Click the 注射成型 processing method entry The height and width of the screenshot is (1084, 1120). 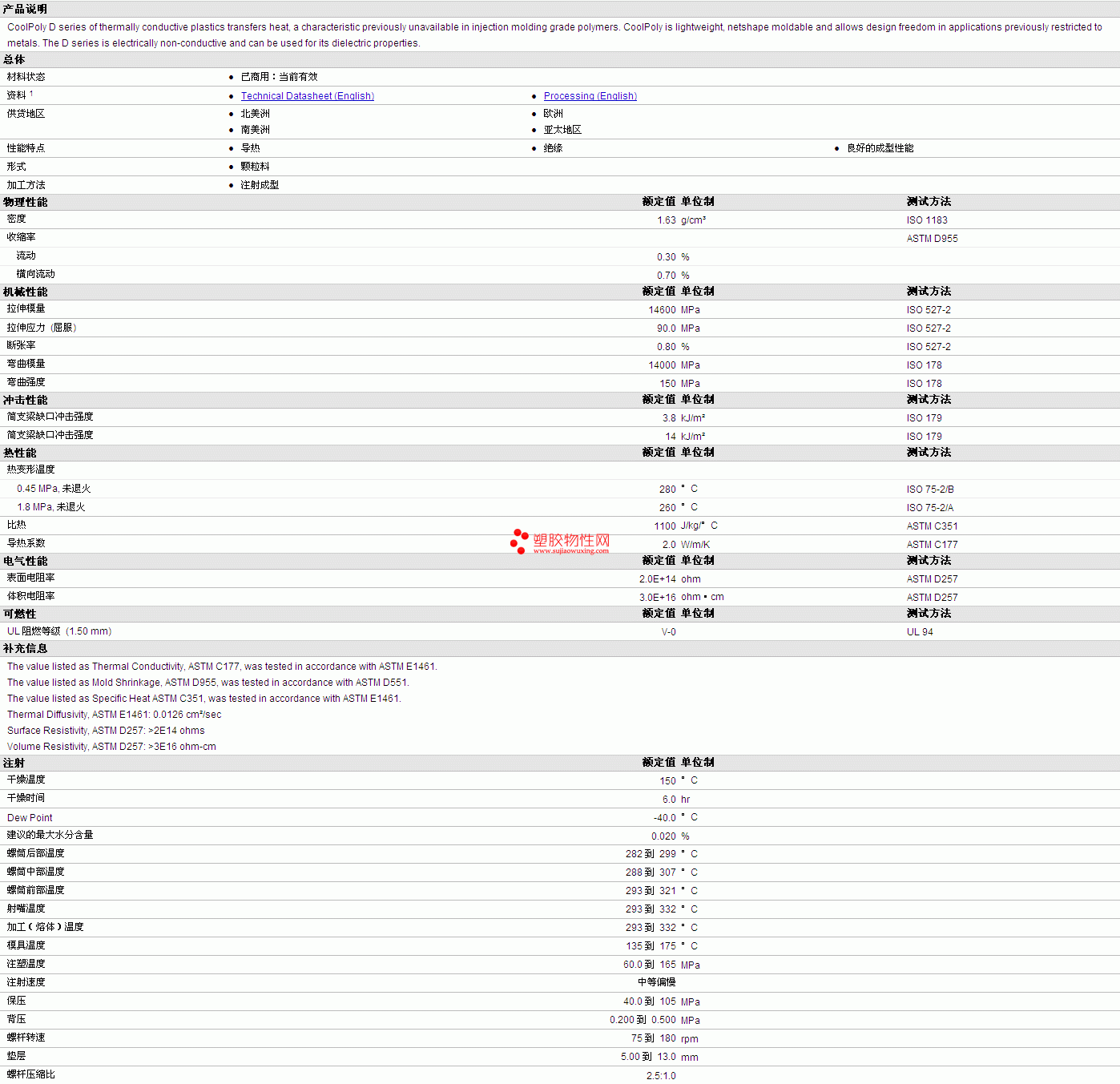click(x=260, y=185)
